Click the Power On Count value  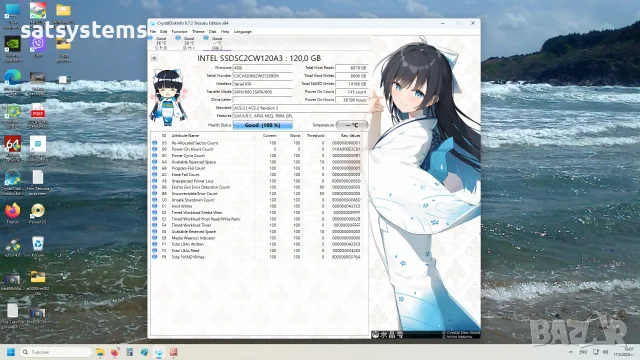[351, 92]
